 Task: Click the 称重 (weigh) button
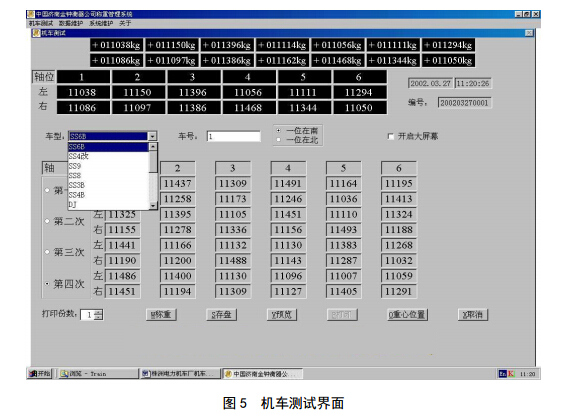[161, 315]
